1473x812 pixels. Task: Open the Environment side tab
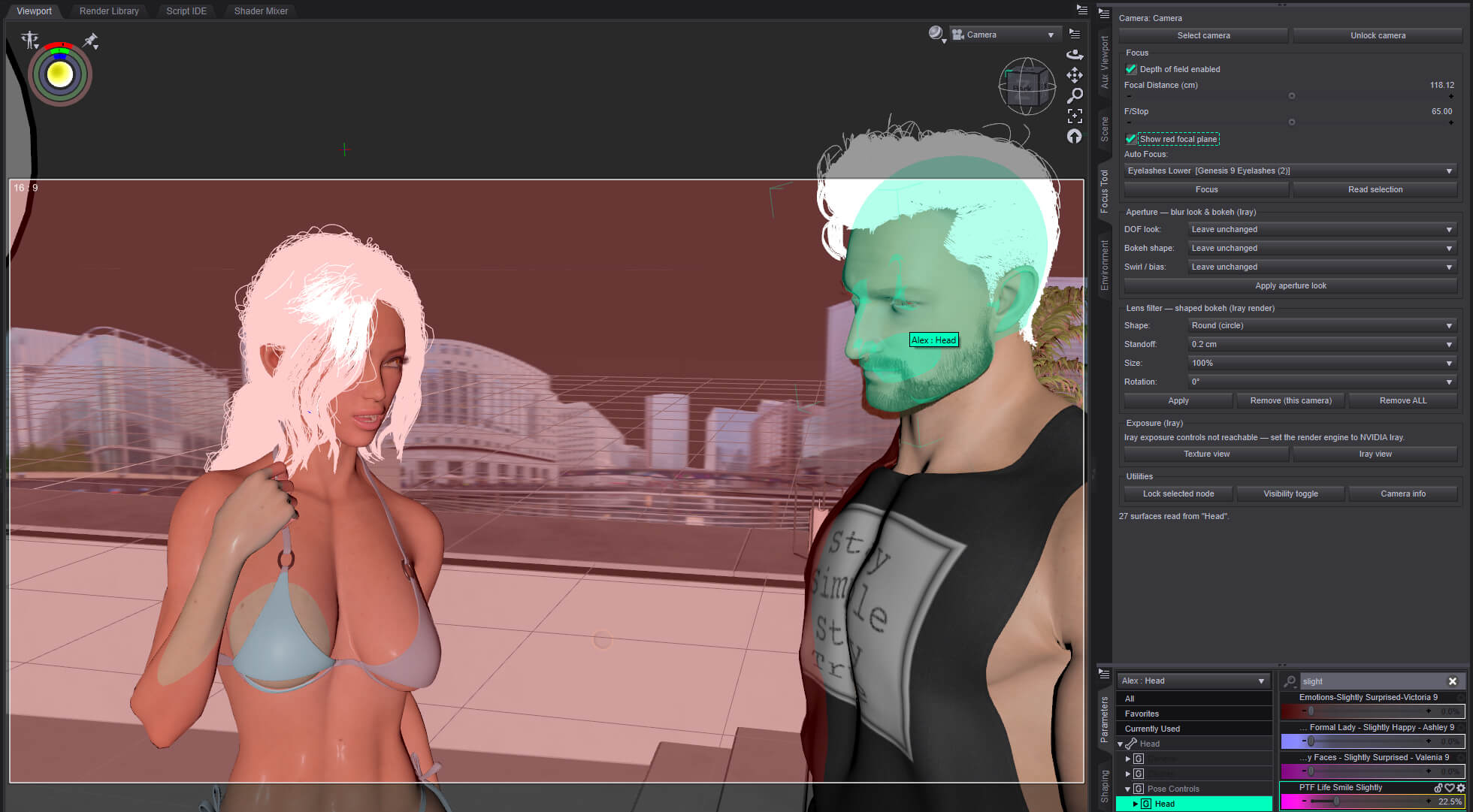click(x=1104, y=266)
